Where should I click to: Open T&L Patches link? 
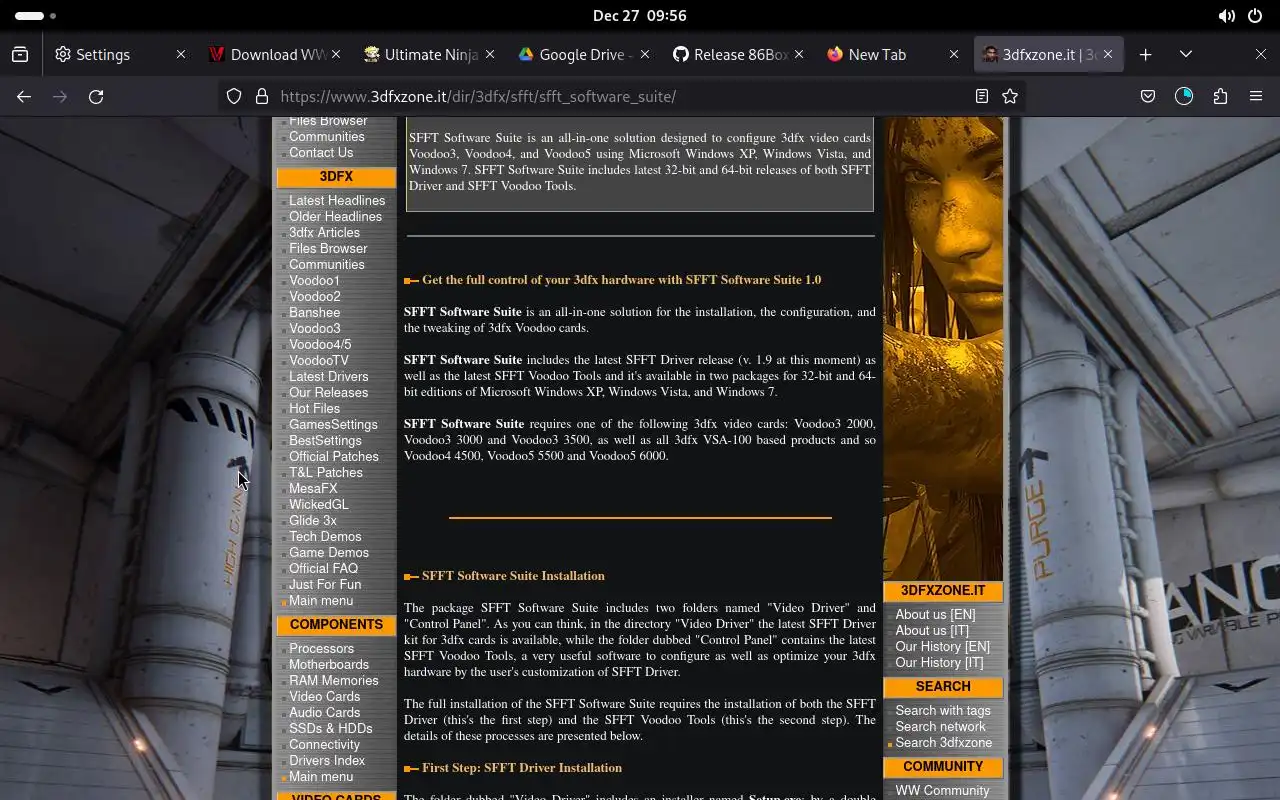(326, 473)
